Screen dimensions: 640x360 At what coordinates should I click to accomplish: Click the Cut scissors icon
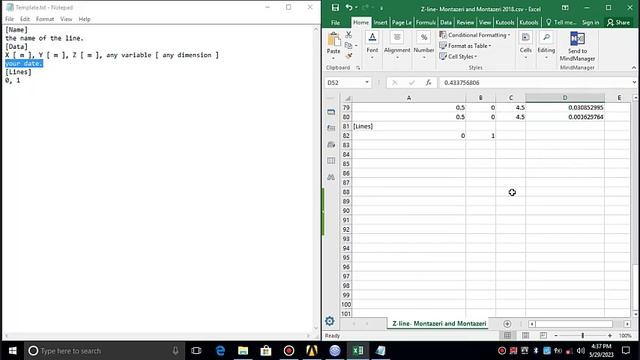coord(349,35)
